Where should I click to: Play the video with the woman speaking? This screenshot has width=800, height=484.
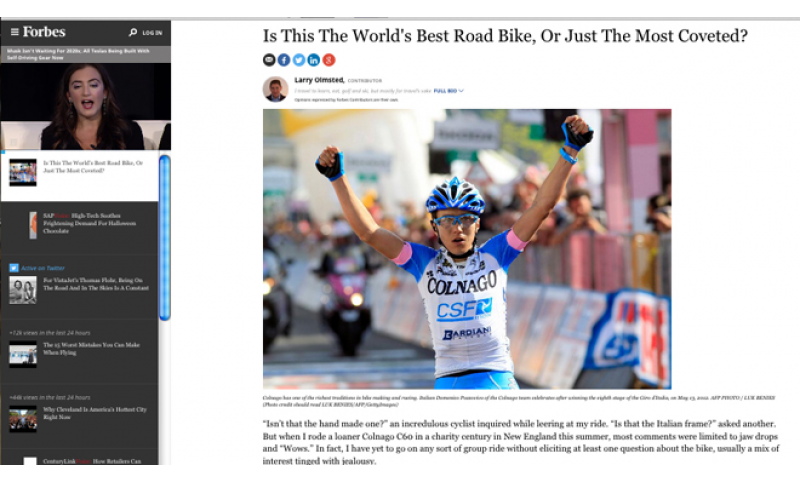[x=86, y=106]
